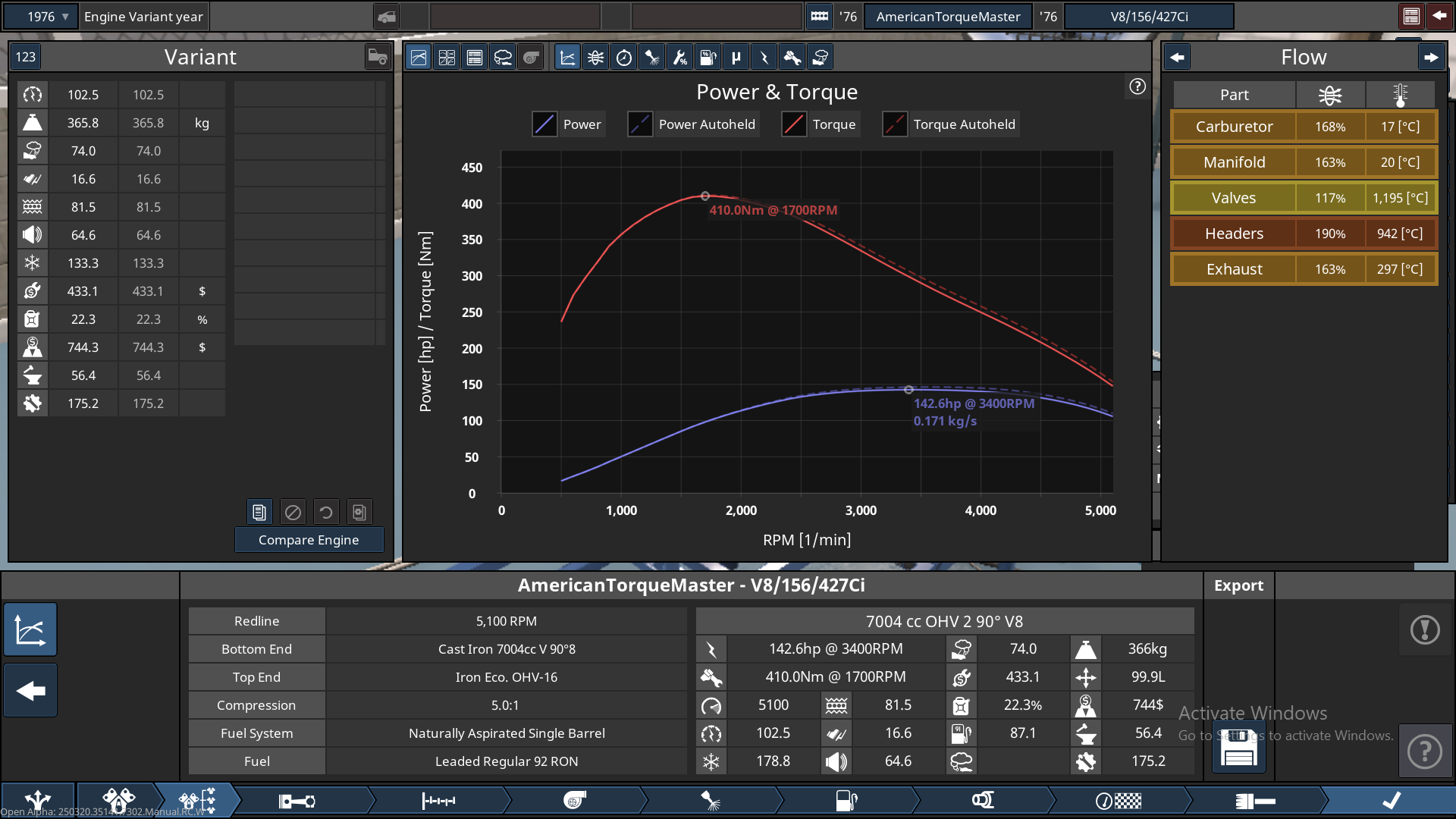Open the question mark help button
This screenshot has width=1456, height=819.
pos(1425,751)
